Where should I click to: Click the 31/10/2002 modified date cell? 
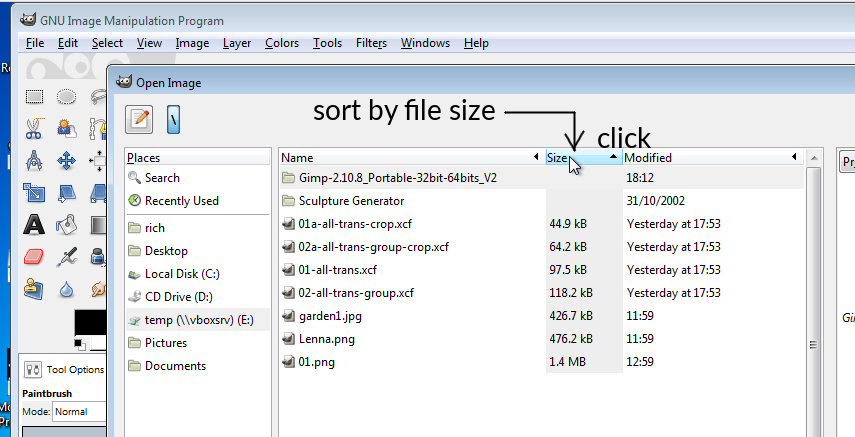[655, 201]
